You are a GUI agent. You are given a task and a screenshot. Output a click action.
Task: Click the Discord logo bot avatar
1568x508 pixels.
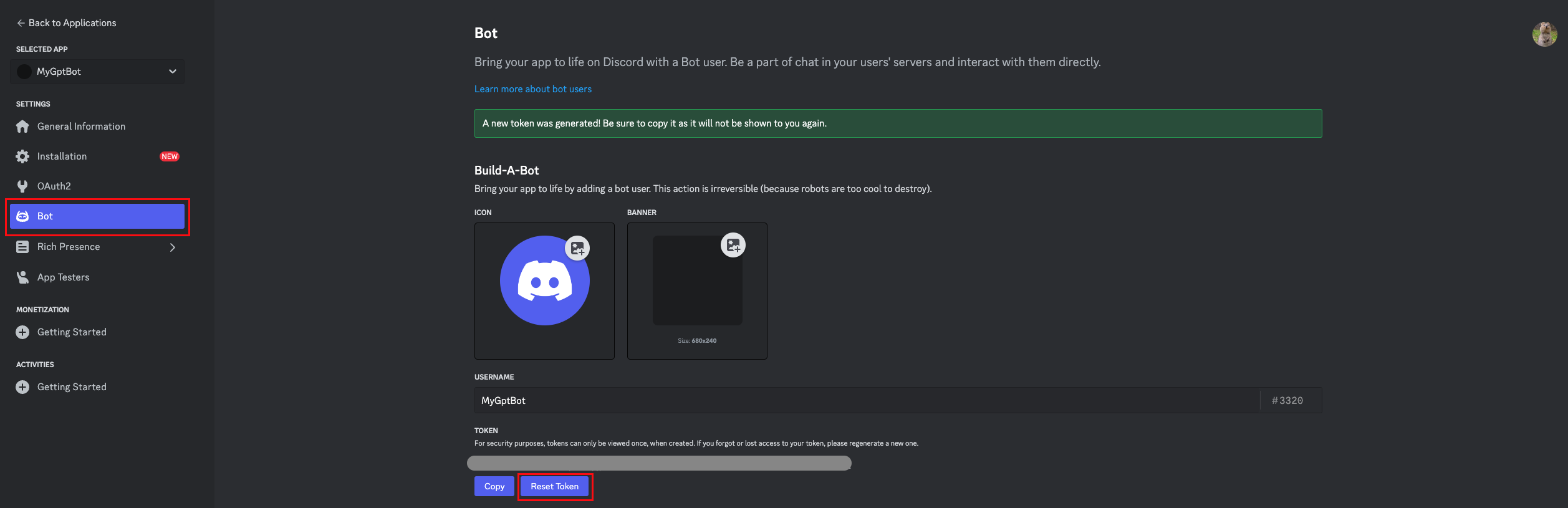coord(544,280)
